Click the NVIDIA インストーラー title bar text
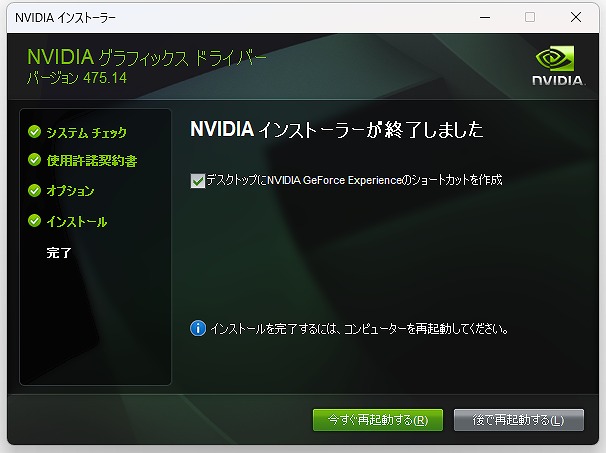Image resolution: width=606 pixels, height=453 pixels. tap(65, 17)
